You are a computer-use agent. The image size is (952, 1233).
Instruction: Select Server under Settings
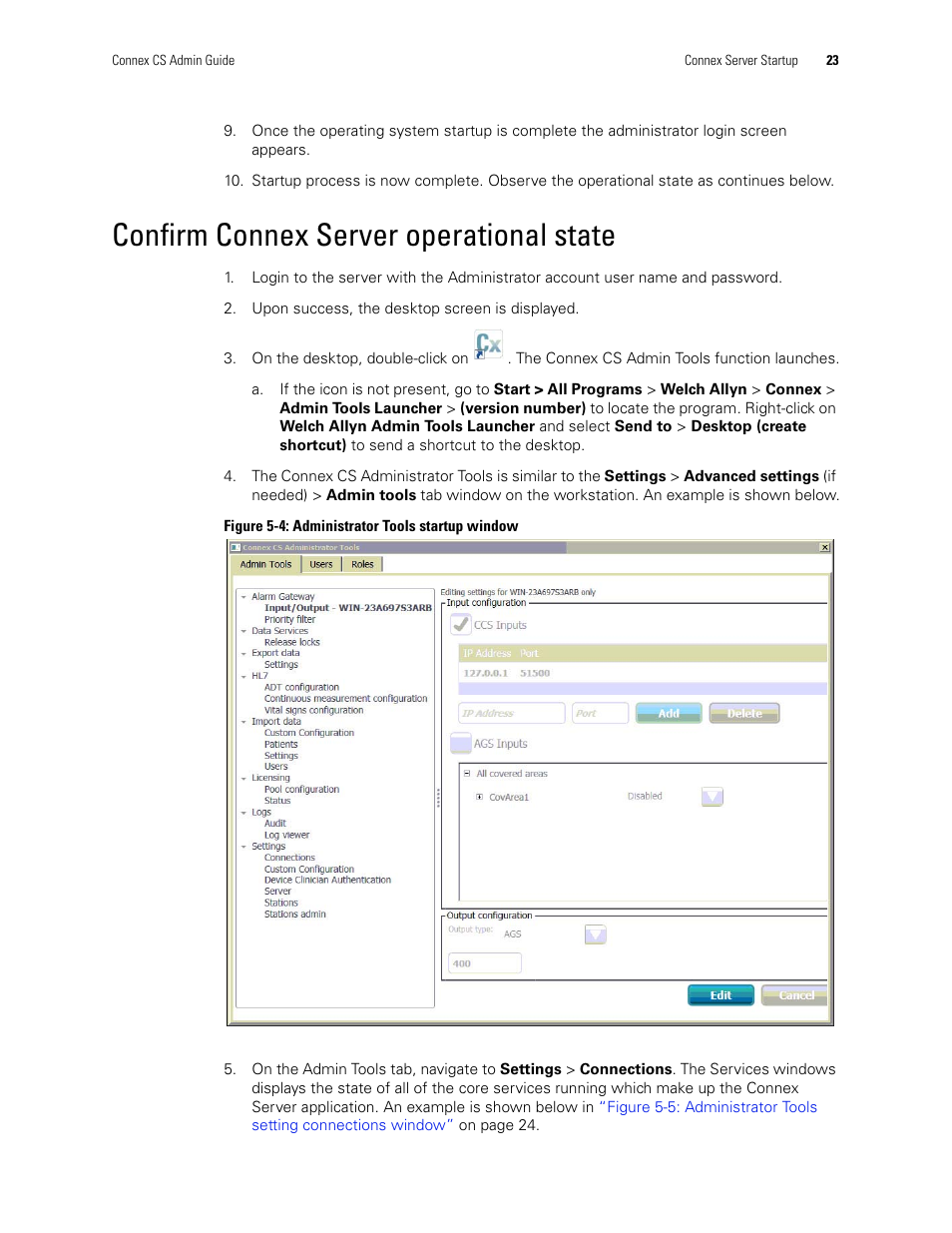coord(277,892)
